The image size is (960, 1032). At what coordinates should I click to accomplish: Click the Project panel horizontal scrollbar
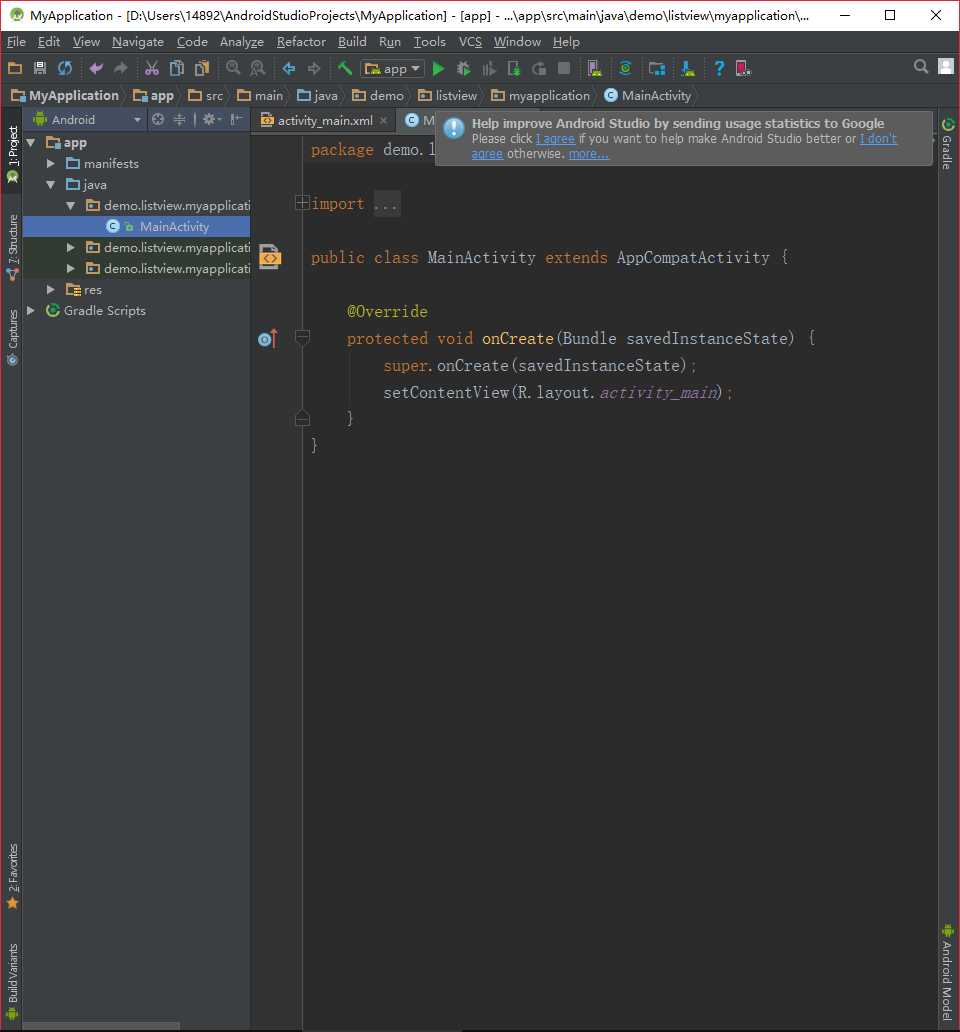[x=102, y=1027]
